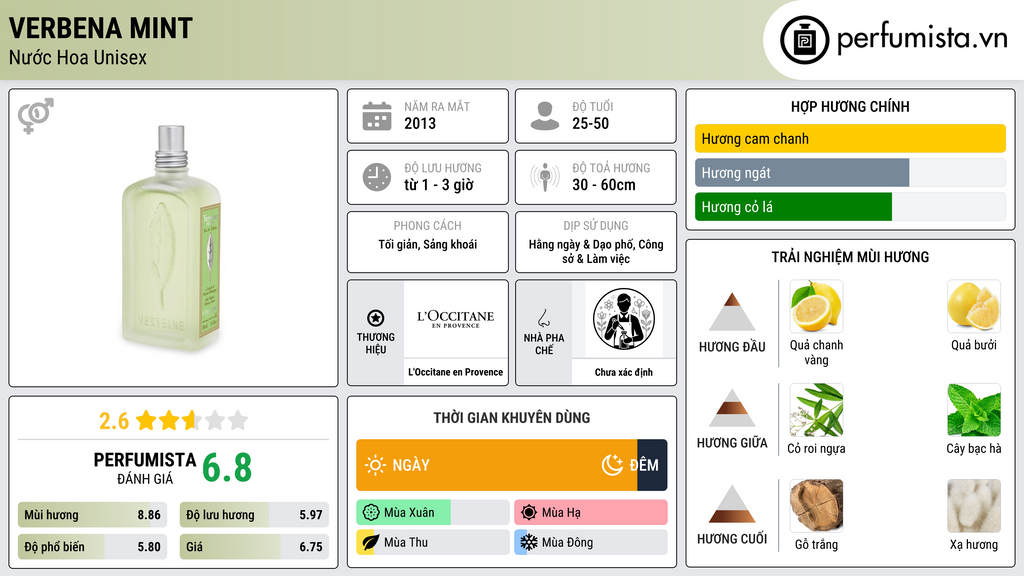Click the green 6.8 Perfumista score

[x=227, y=468]
